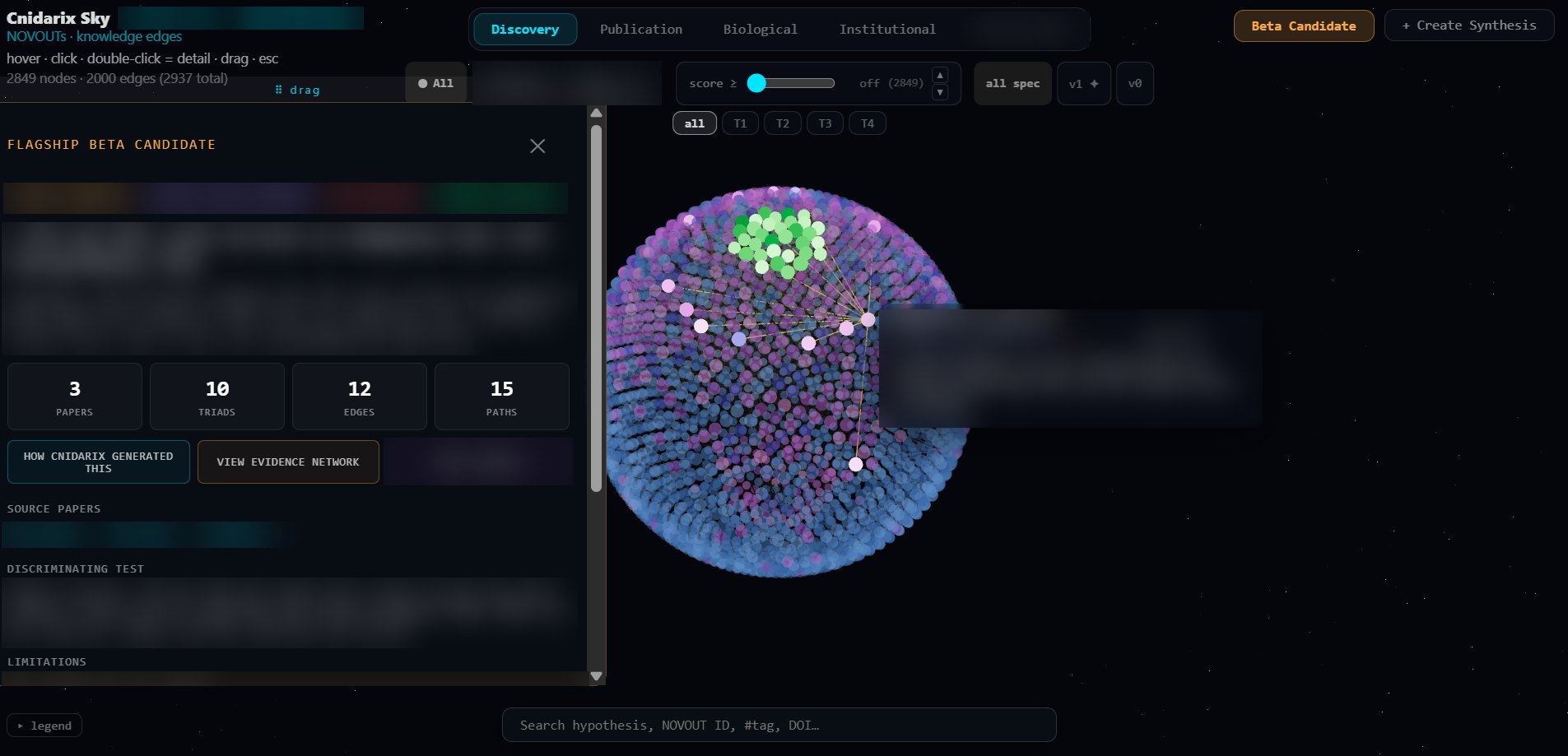Click the + Create Synthesis button
The width and height of the screenshot is (1568, 756).
point(1469,26)
